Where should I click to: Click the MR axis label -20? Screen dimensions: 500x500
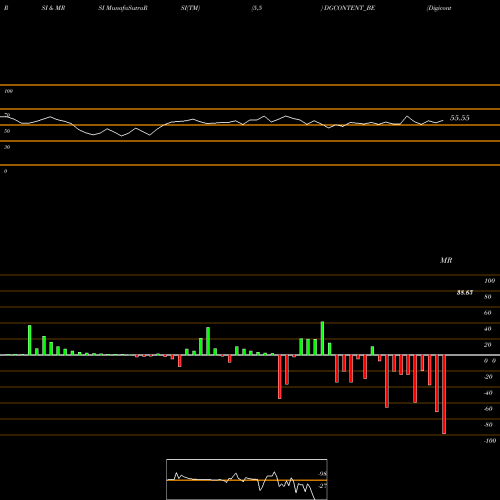pos(488,377)
